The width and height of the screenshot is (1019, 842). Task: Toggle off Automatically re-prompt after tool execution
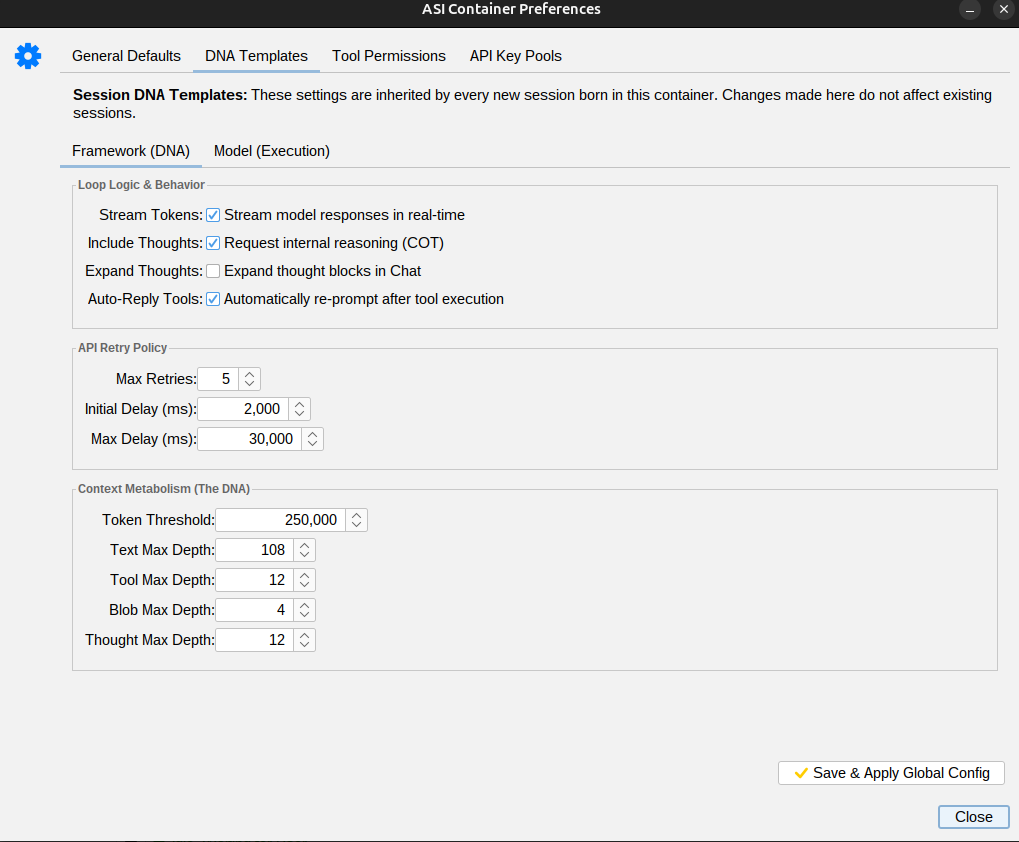[213, 298]
